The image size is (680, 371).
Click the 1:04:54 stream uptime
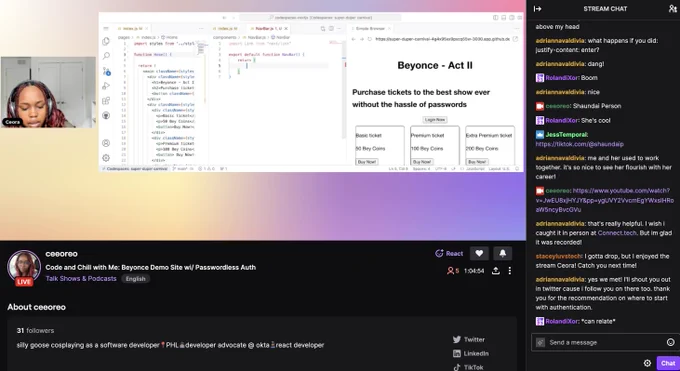point(474,271)
